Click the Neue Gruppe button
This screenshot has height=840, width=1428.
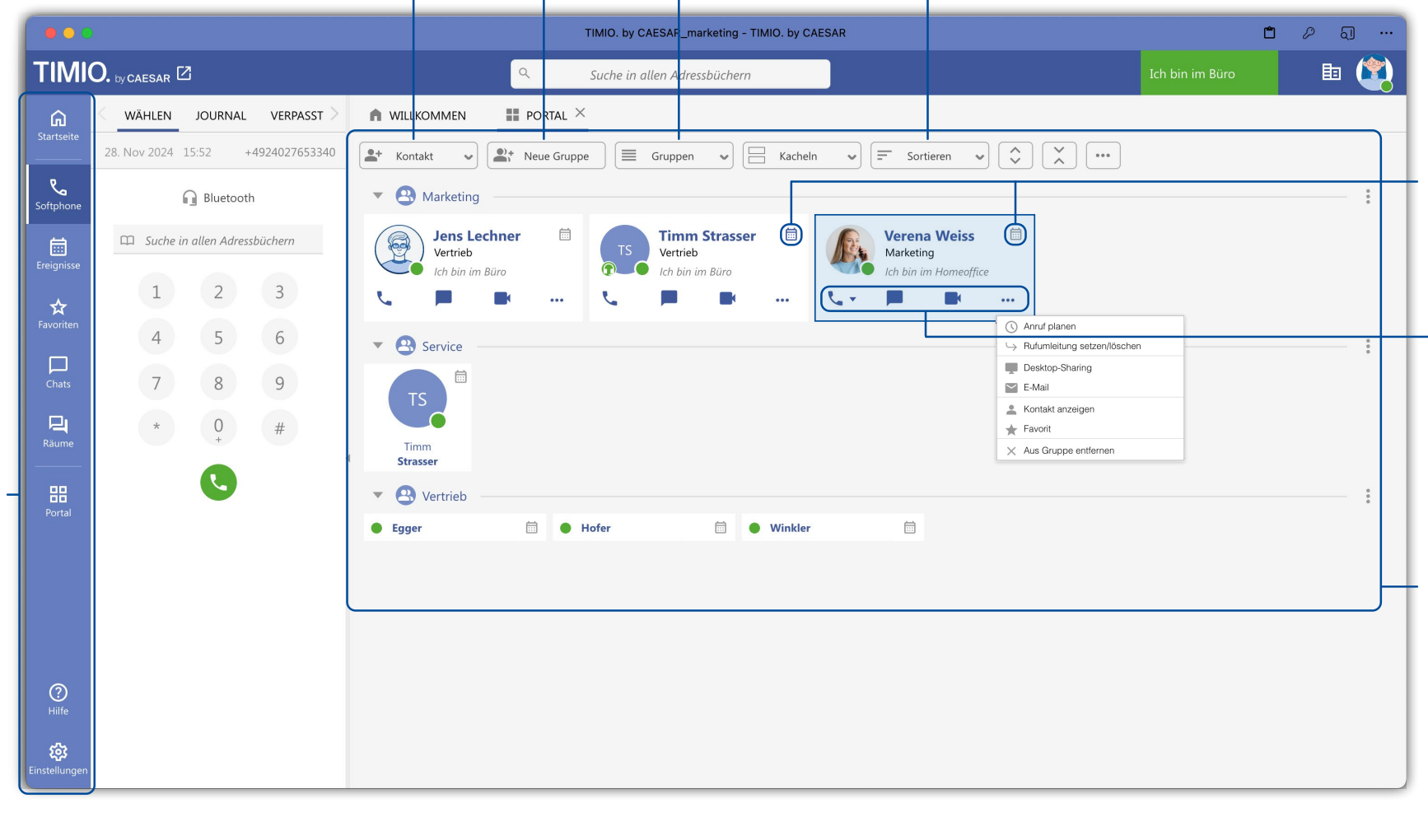tap(546, 156)
